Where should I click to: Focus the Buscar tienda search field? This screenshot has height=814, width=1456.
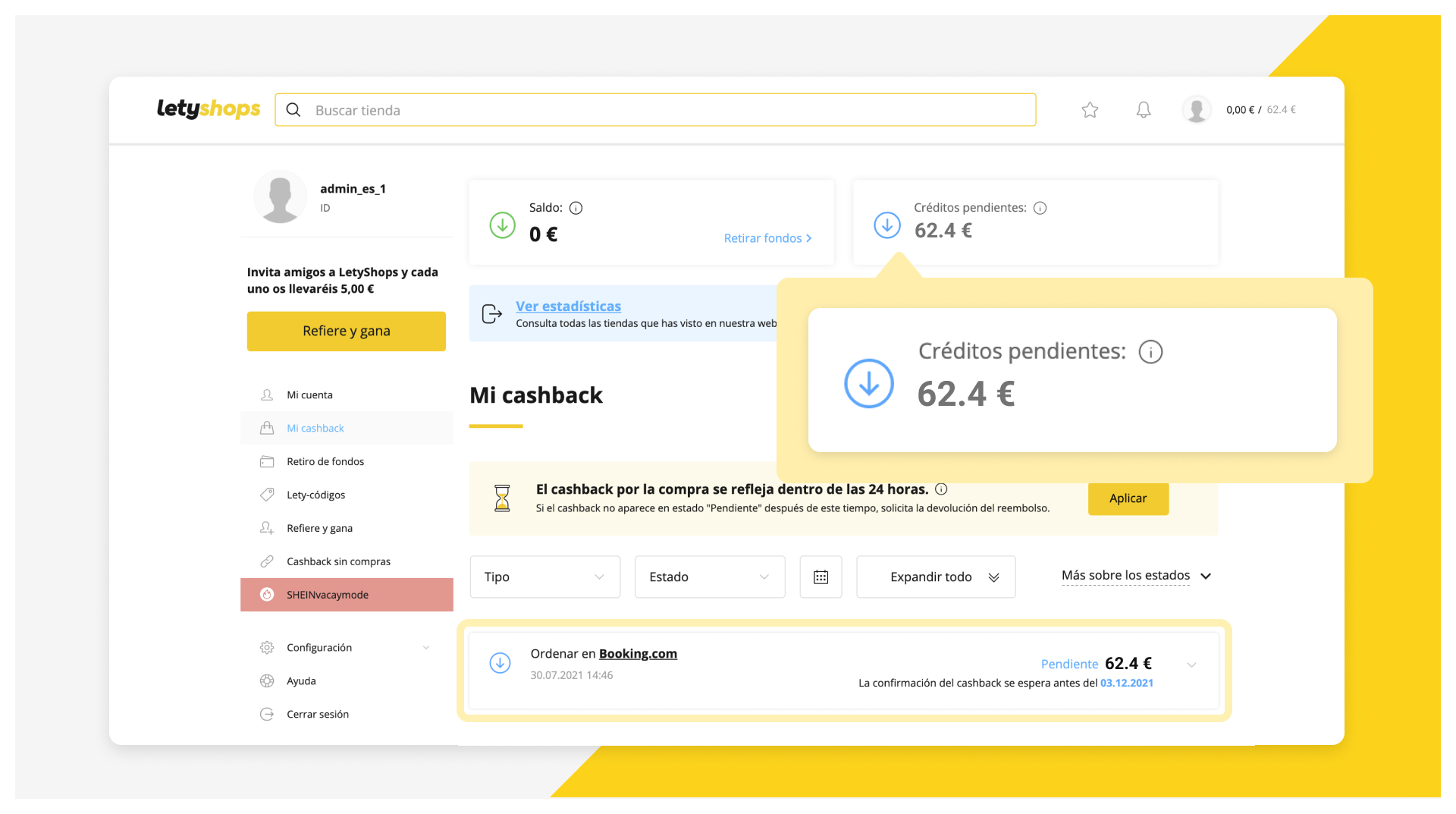tap(655, 110)
